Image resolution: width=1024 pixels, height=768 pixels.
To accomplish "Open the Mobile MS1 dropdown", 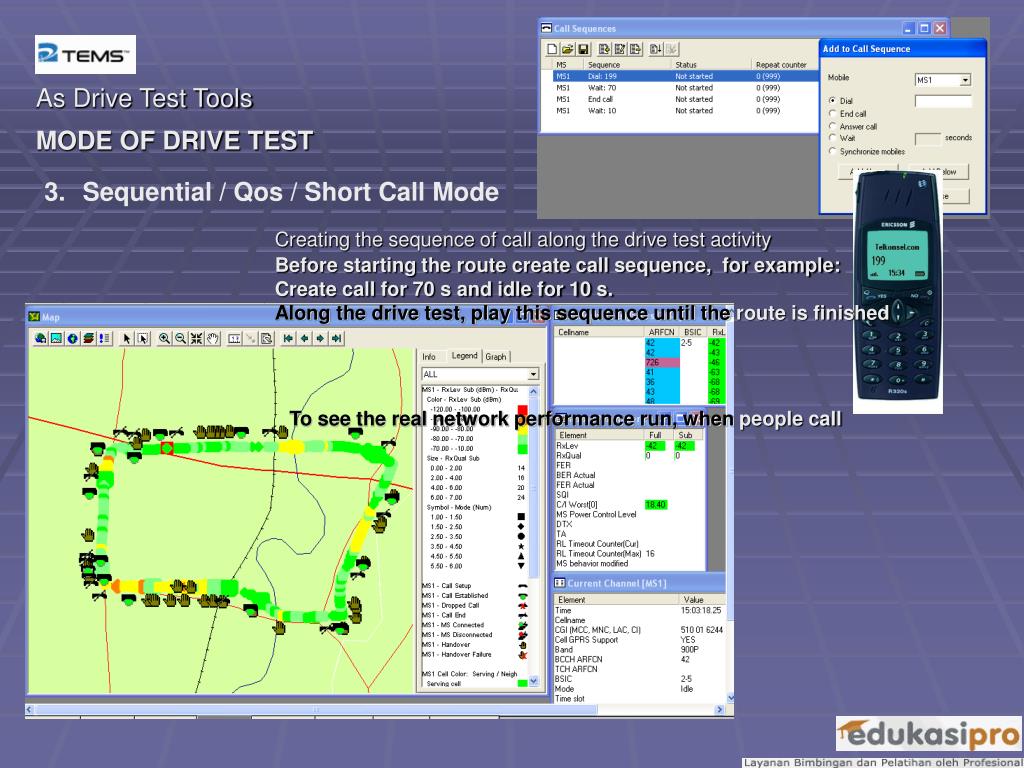I will coord(965,80).
